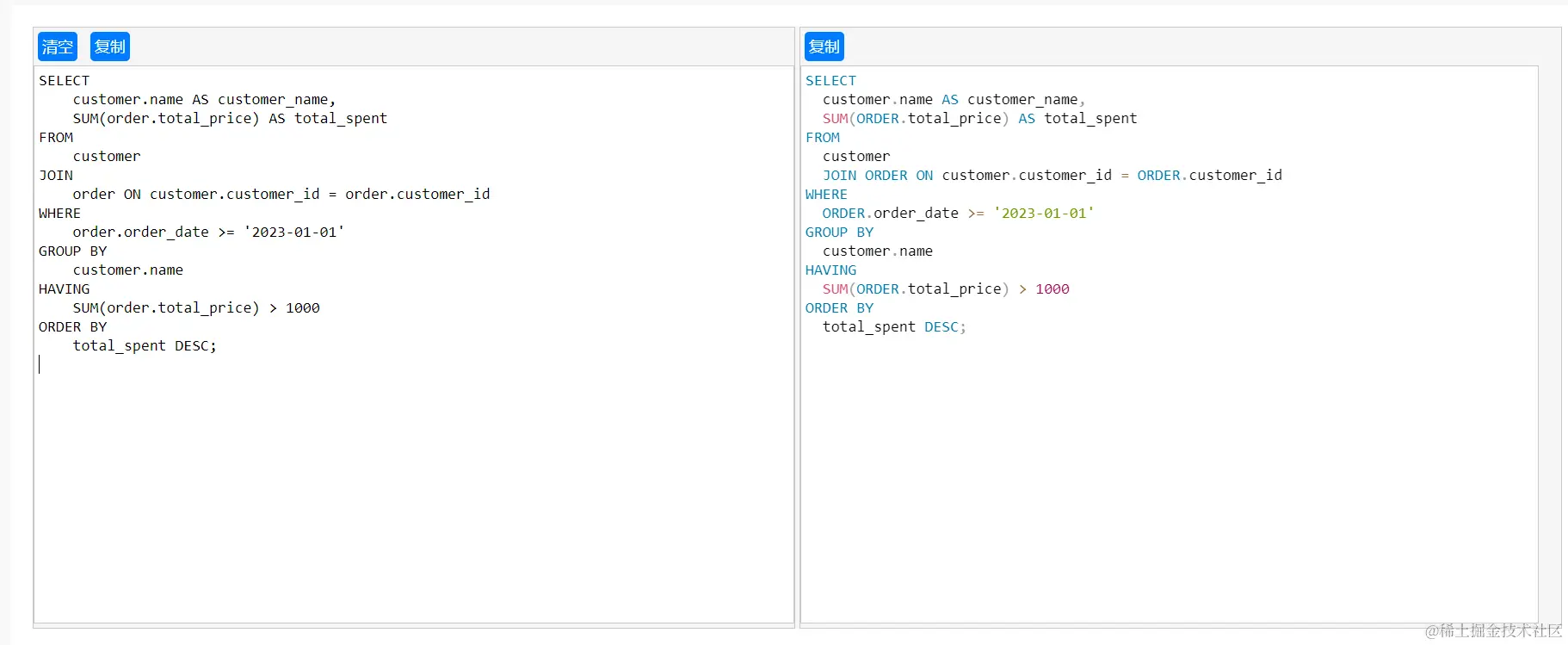Click pink 1000 value in formatted output
The image size is (1568, 645).
click(1052, 289)
